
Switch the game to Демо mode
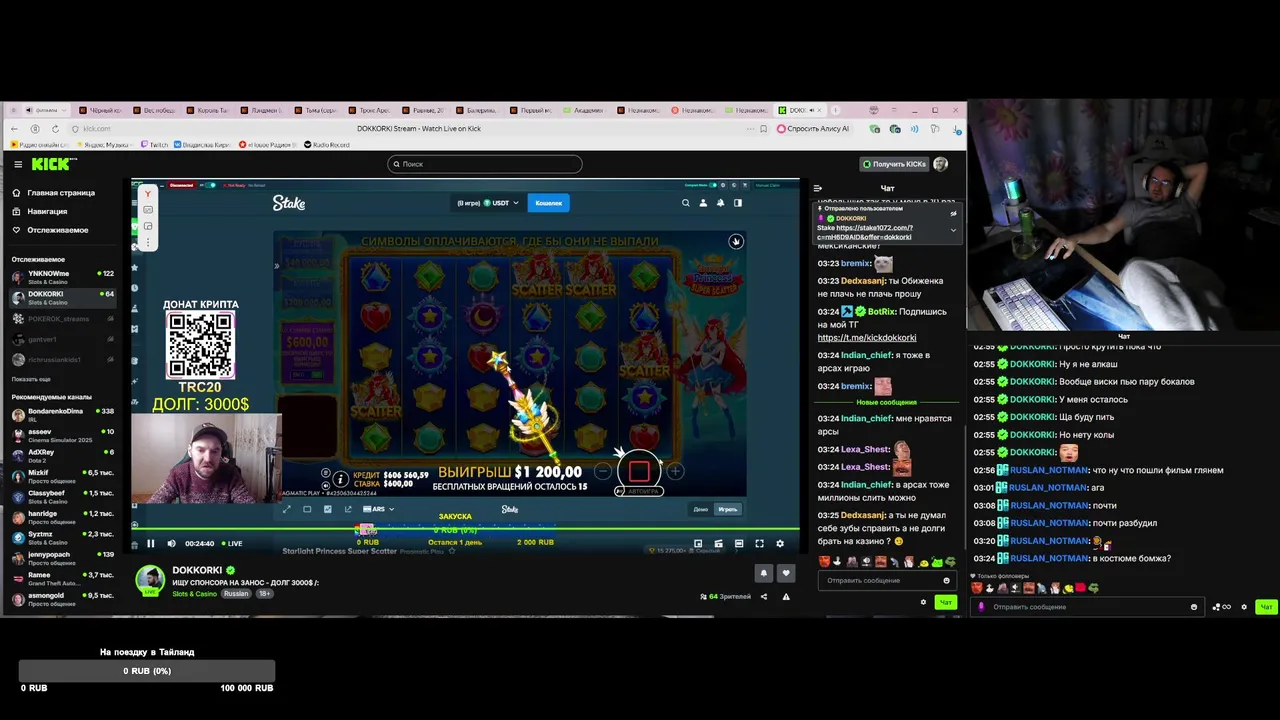click(701, 509)
